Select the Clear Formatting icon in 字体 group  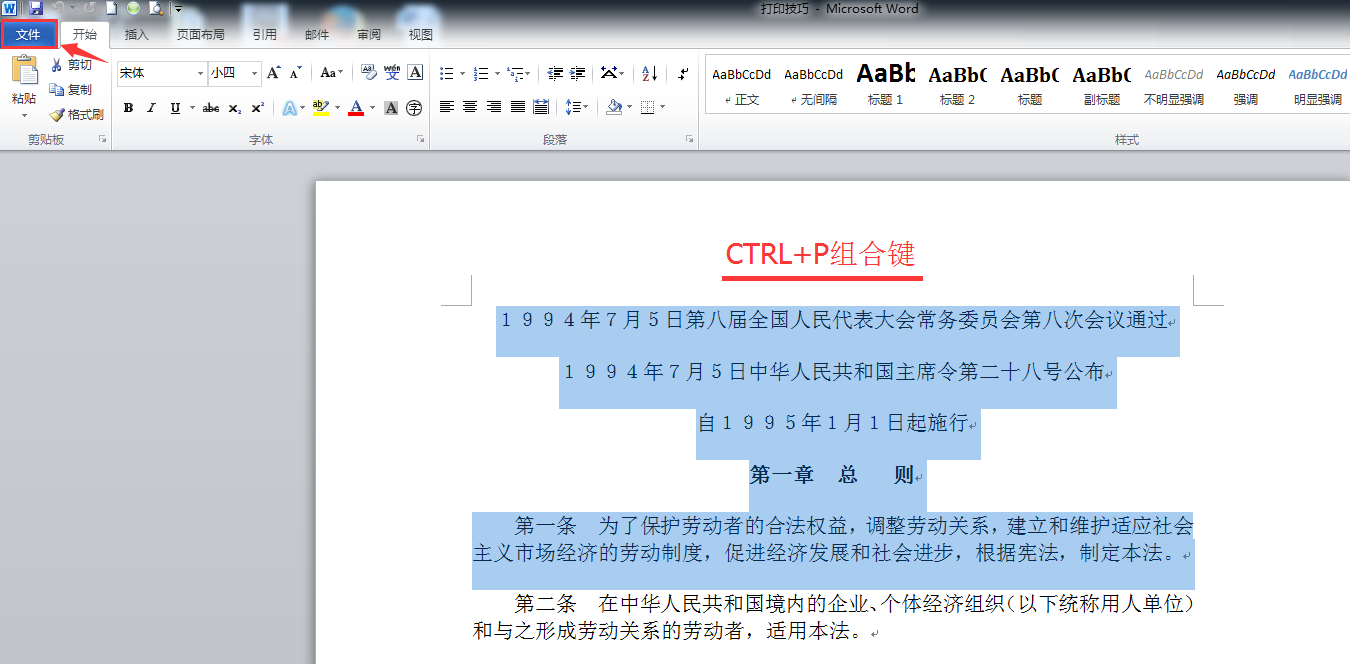click(368, 73)
